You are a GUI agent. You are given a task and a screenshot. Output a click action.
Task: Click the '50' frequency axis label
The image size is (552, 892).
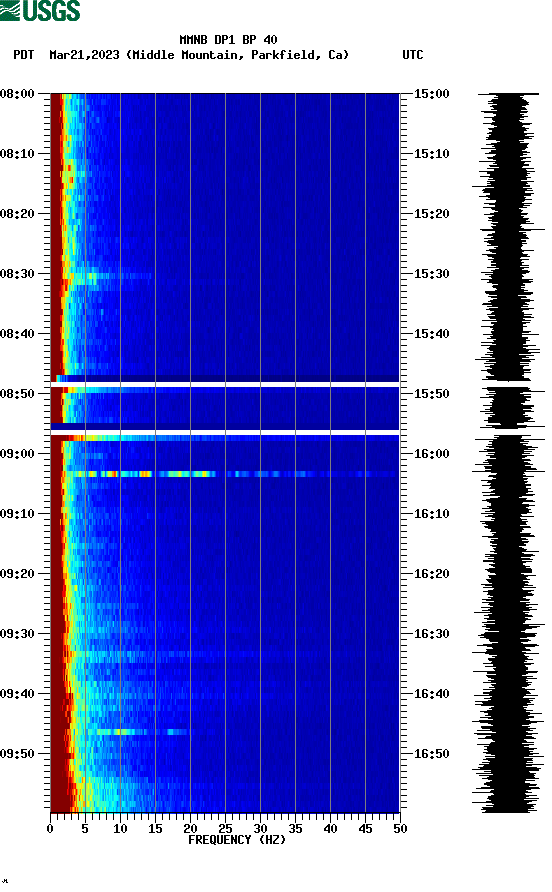[400, 828]
